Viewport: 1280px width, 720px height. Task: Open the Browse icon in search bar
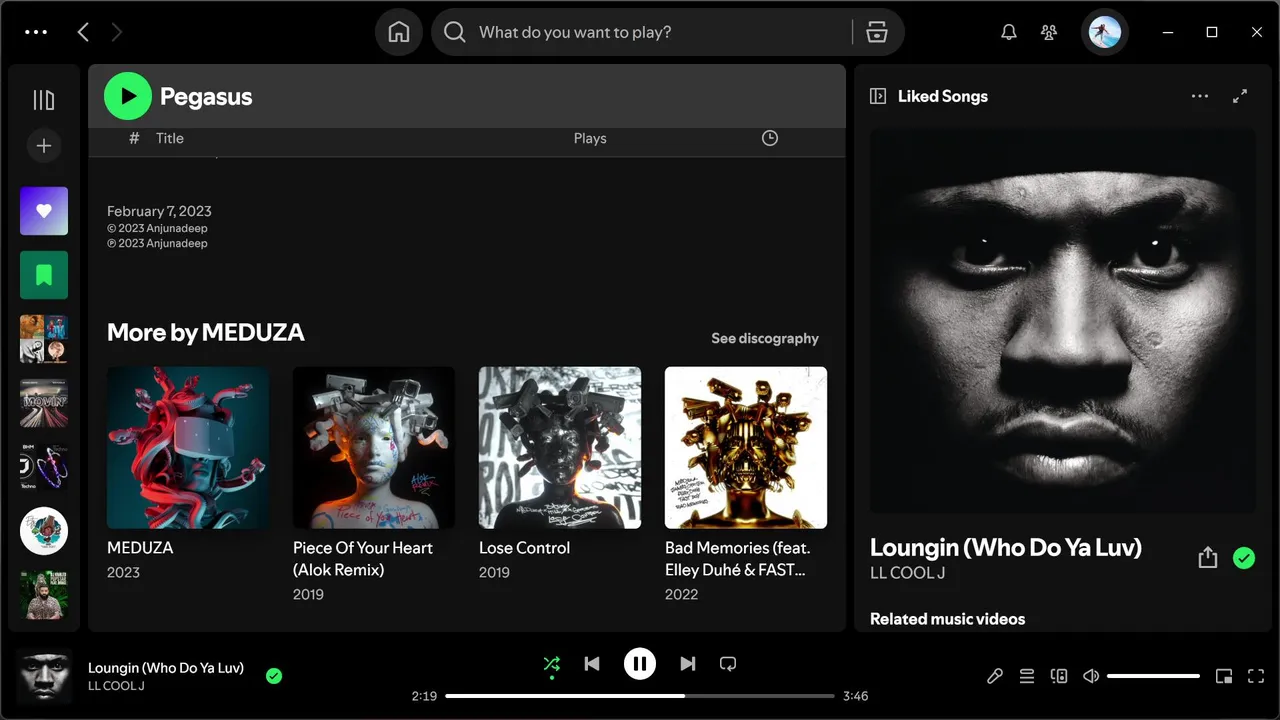click(x=877, y=32)
